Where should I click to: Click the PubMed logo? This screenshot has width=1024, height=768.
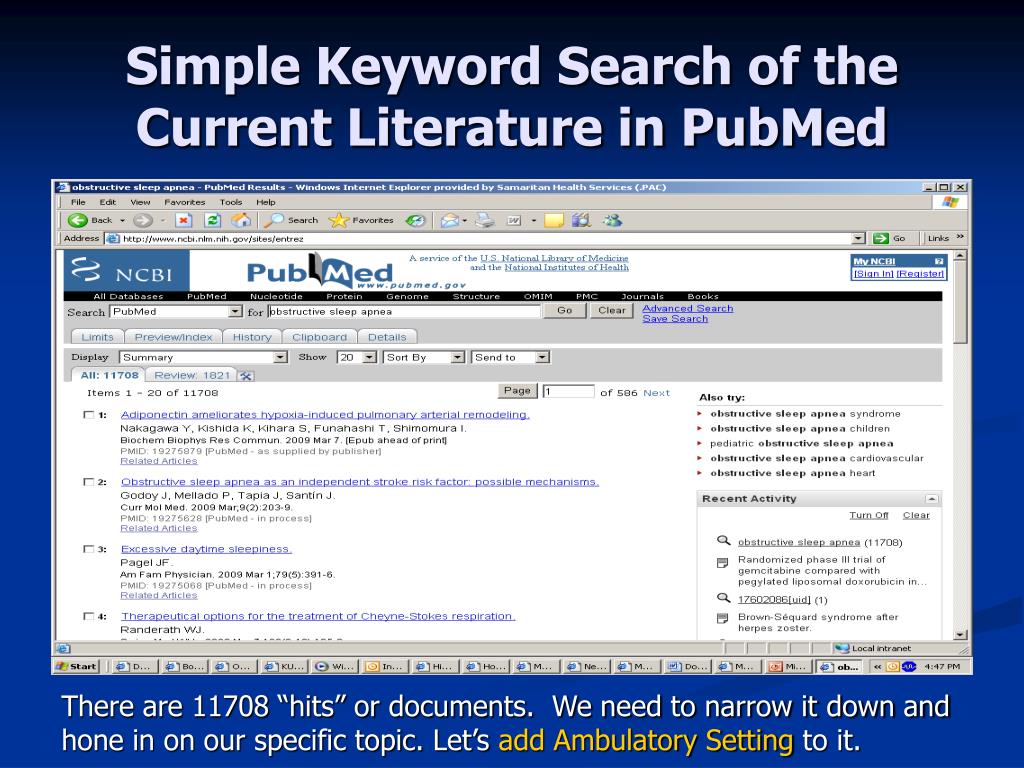(x=320, y=272)
